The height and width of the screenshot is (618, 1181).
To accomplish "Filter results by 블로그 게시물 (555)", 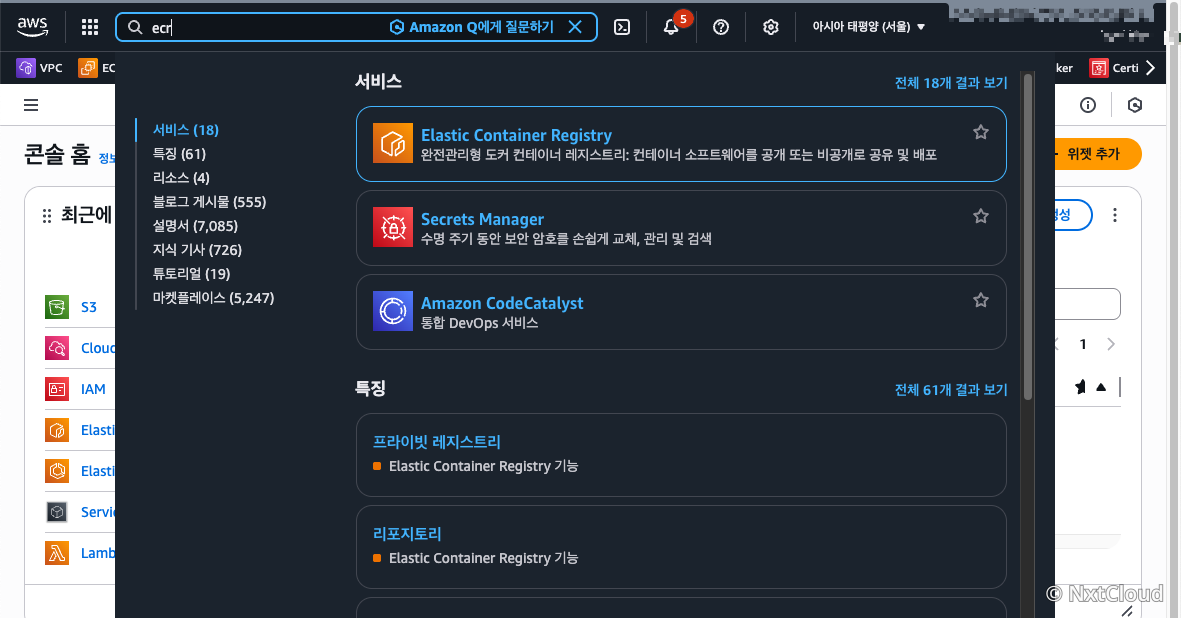I will click(209, 202).
